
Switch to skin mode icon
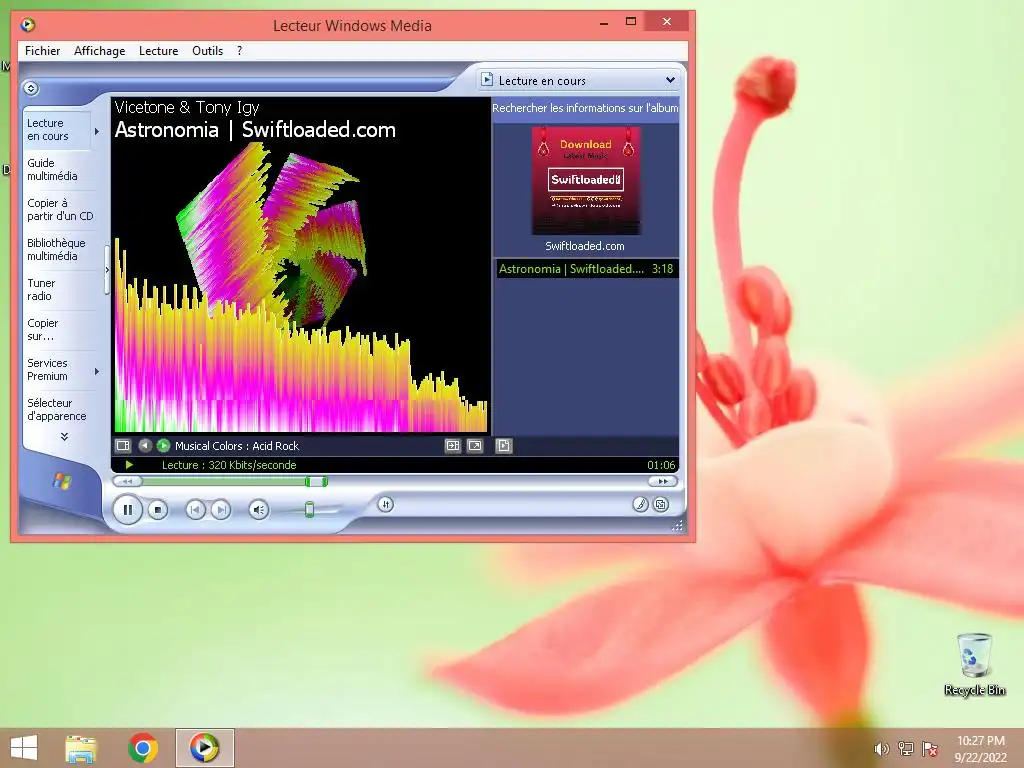point(661,504)
